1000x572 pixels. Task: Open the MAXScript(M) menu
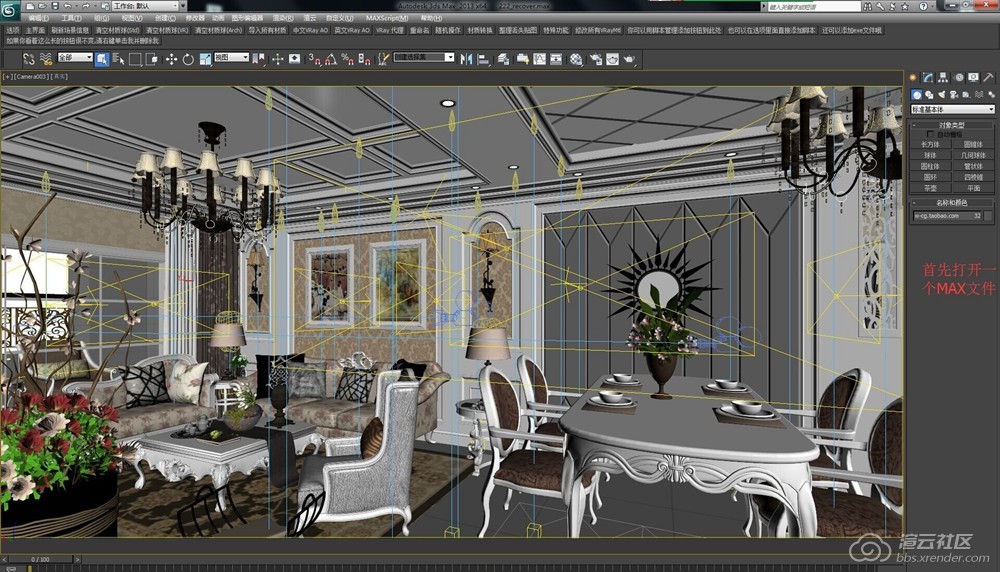pos(386,18)
